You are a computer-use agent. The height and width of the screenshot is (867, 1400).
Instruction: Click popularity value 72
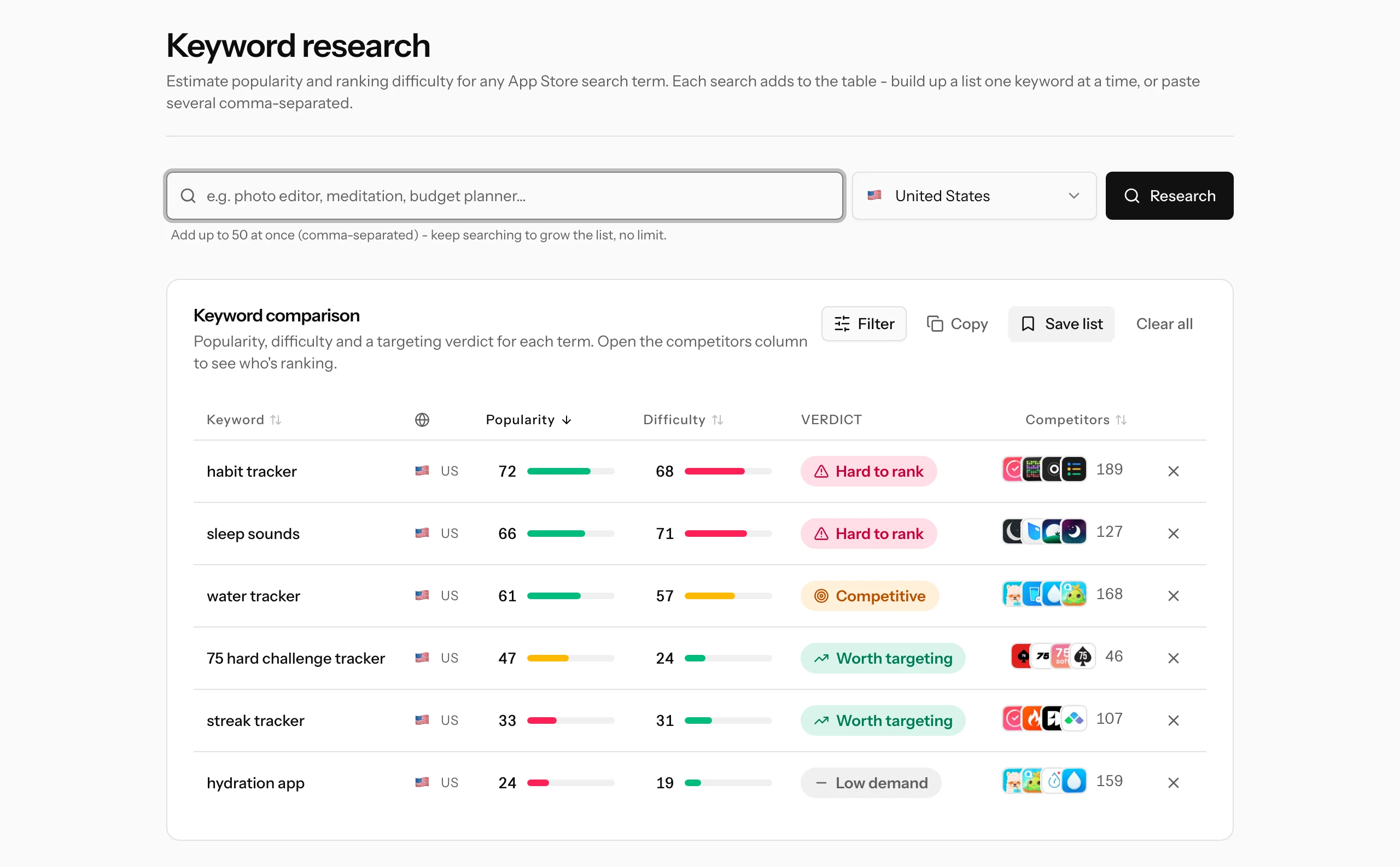point(507,471)
